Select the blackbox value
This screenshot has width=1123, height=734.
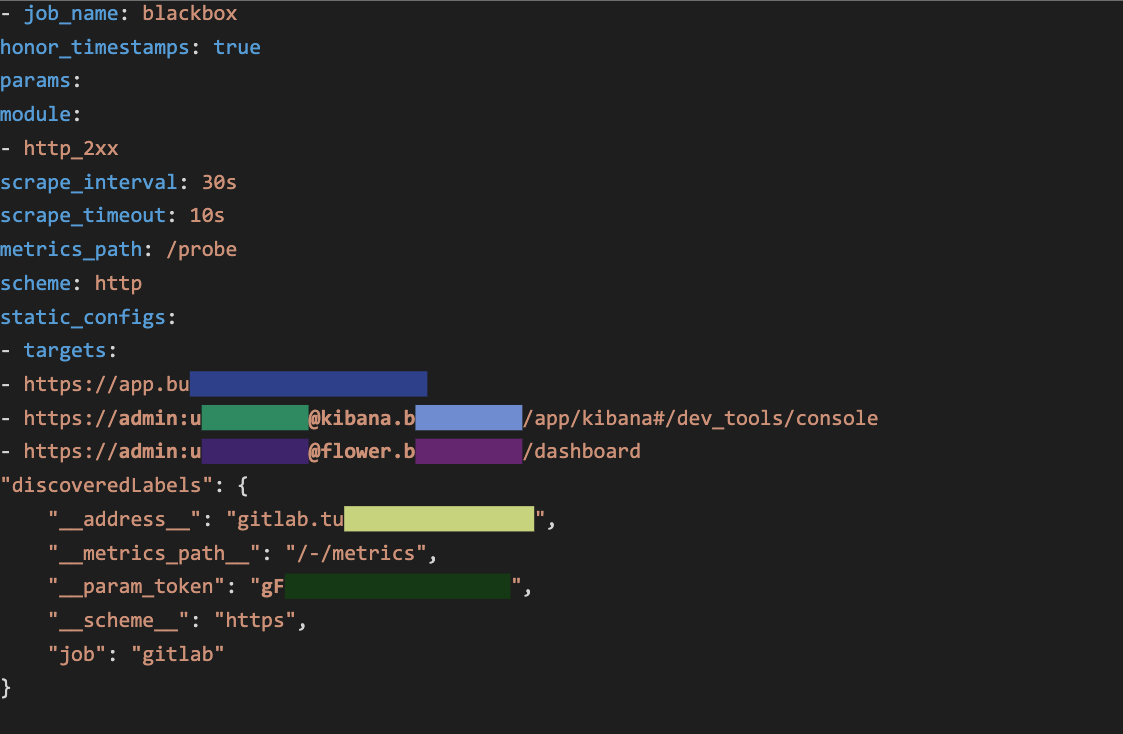point(190,14)
